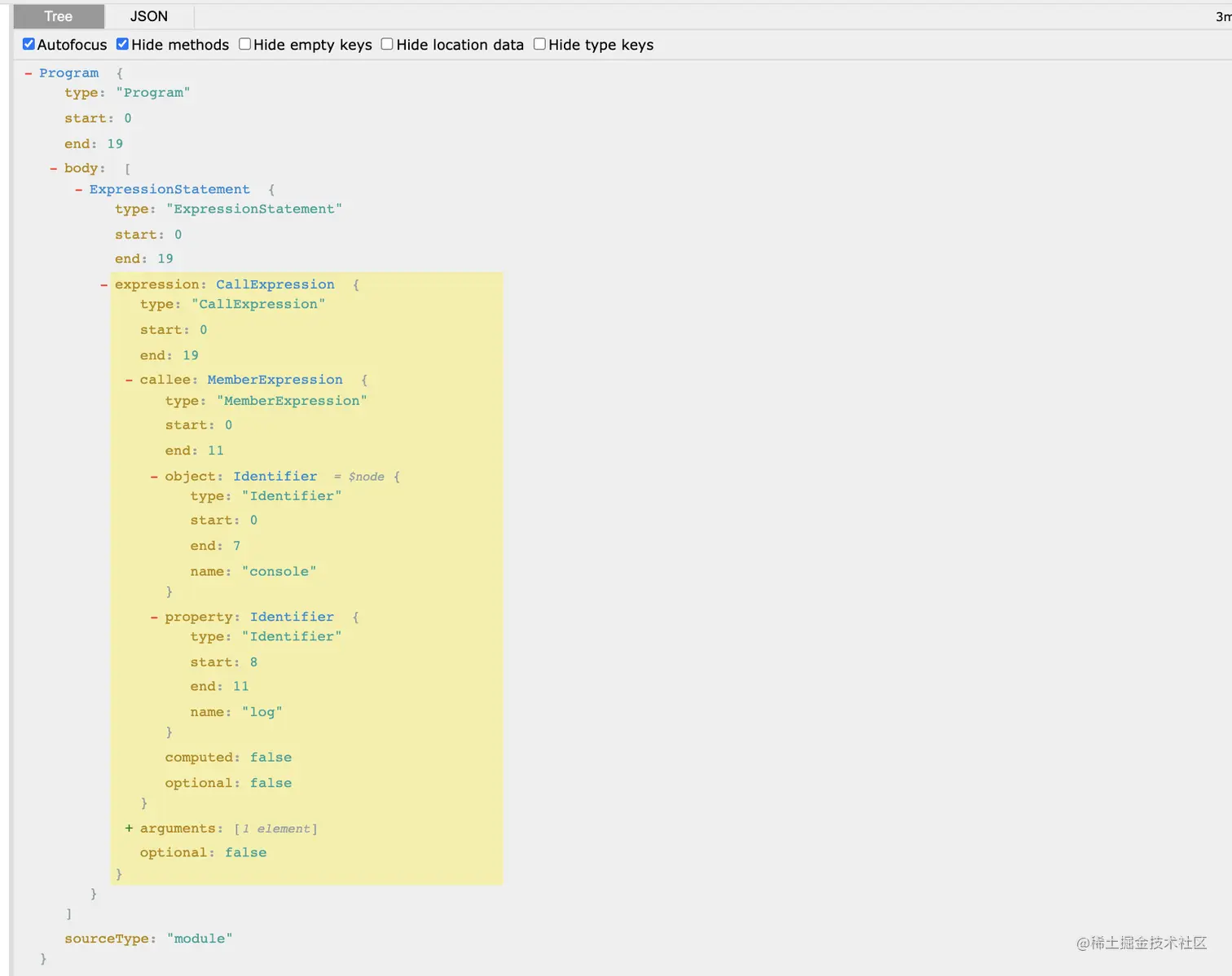Click the Identifier name on the object row
The width and height of the screenshot is (1232, 976).
click(x=275, y=477)
